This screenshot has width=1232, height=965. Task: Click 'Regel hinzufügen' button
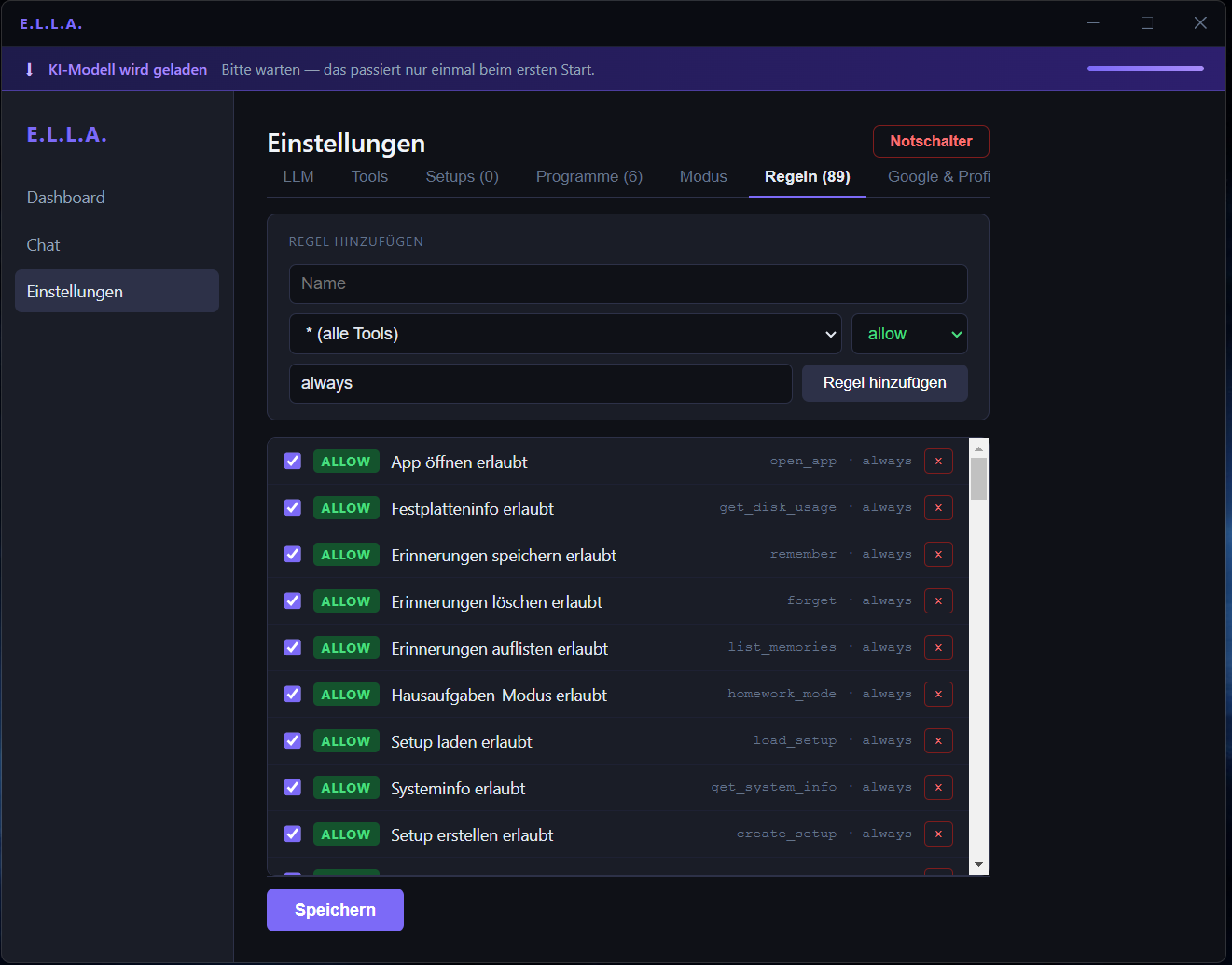885,383
